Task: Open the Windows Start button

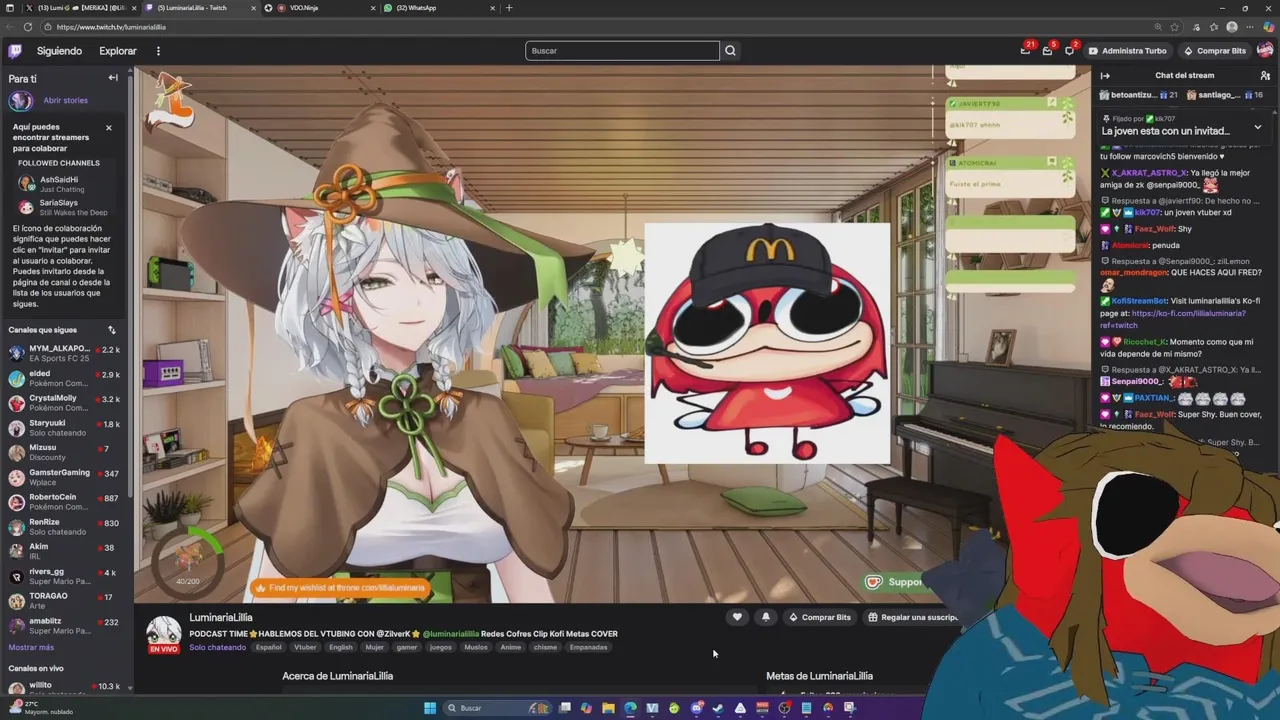Action: tap(430, 708)
